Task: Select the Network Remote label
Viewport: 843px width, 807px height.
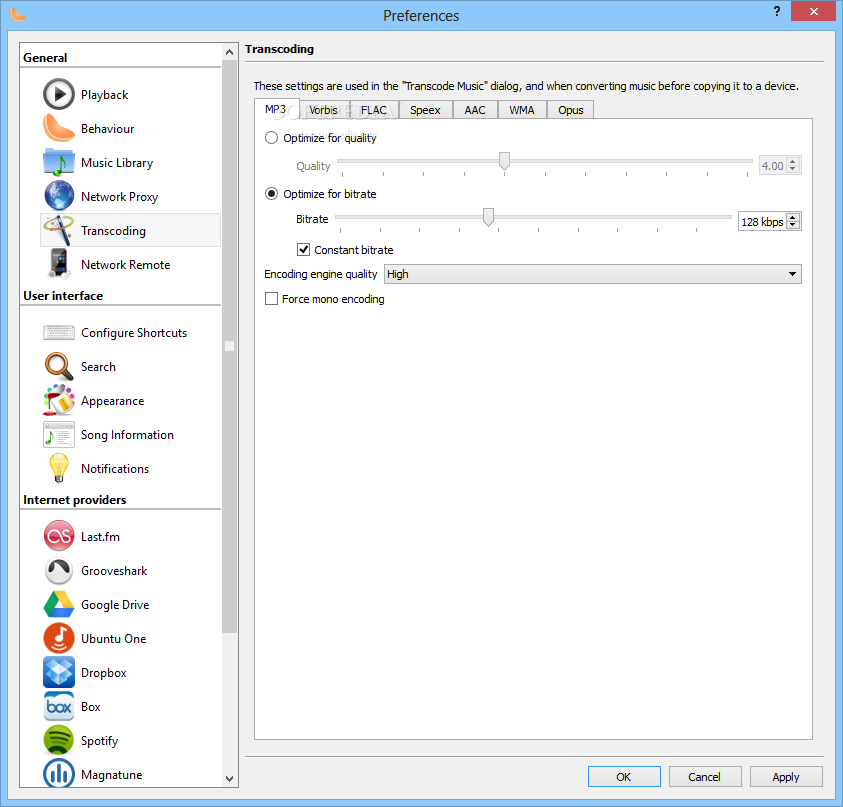Action: [x=125, y=265]
